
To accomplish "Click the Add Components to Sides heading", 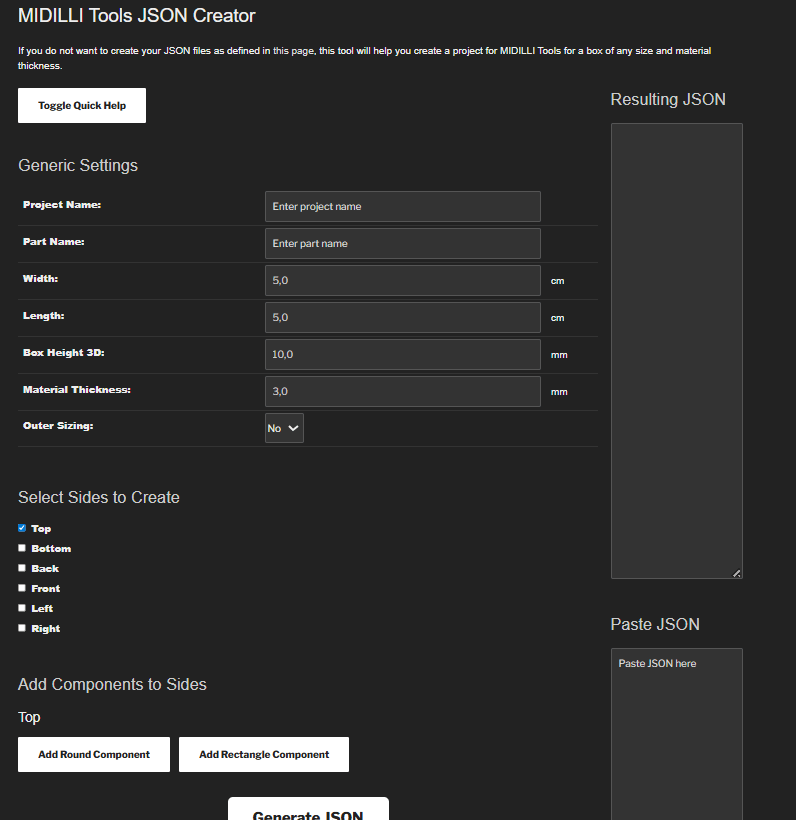I will (112, 685).
